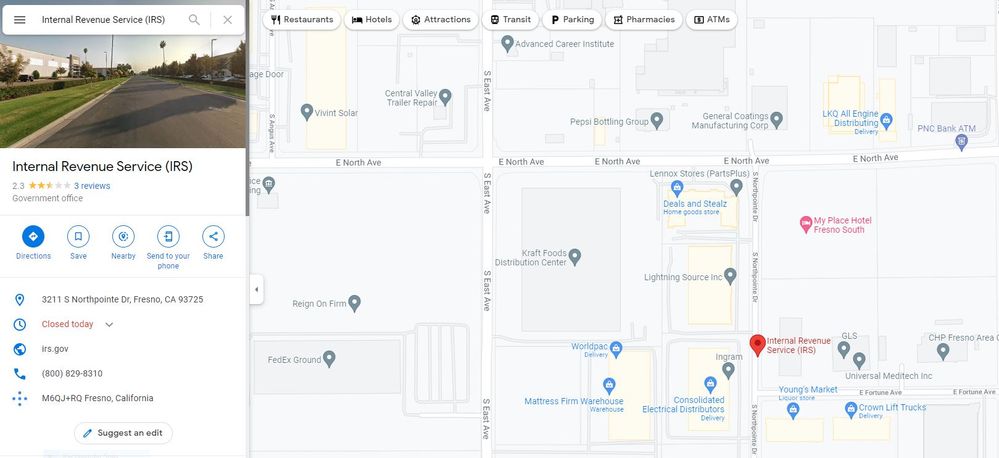Click the Lennox Stores (PartsPlus) marker
The image size is (999, 458).
click(737, 187)
